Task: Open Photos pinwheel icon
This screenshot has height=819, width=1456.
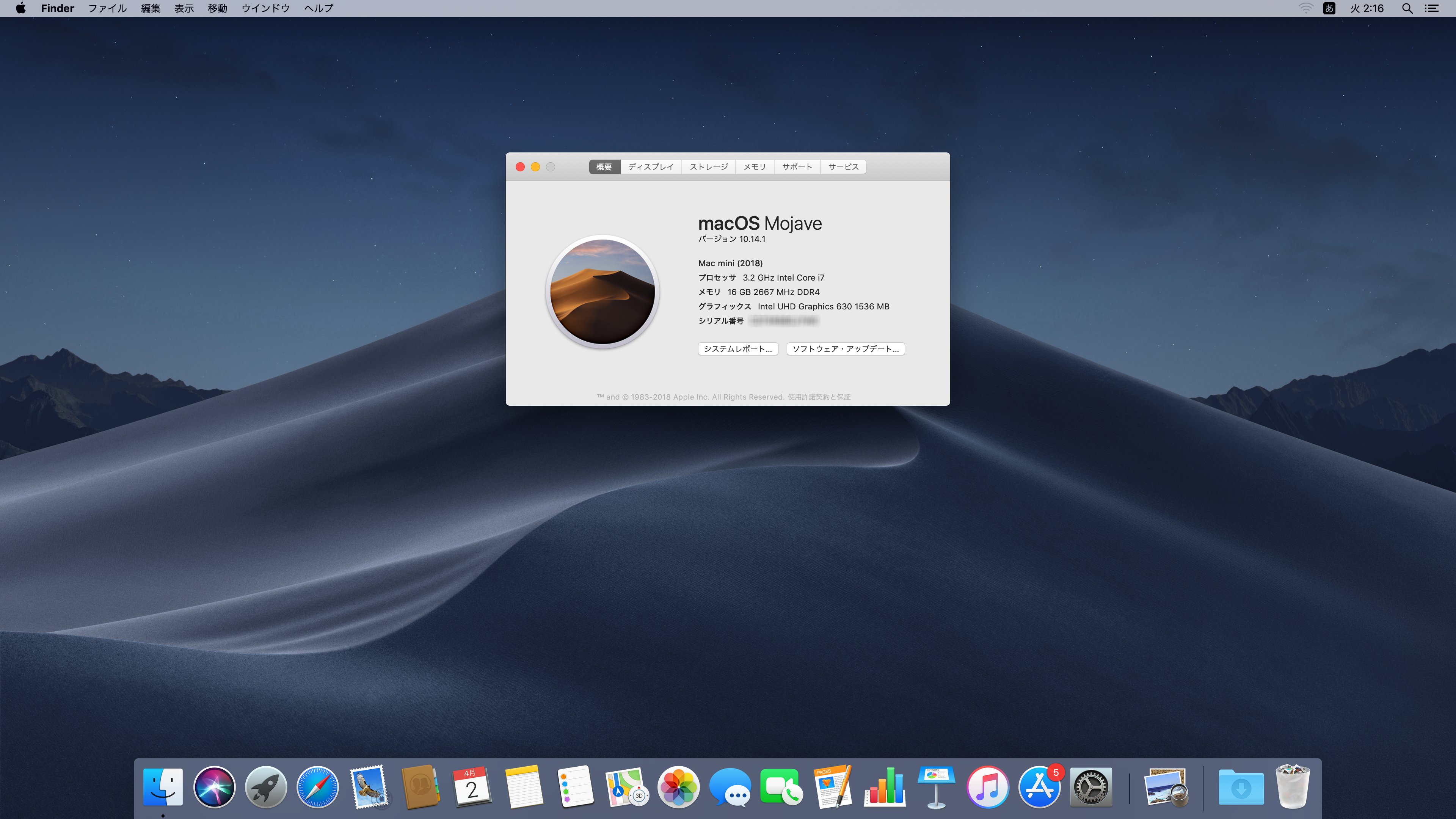Action: click(678, 787)
